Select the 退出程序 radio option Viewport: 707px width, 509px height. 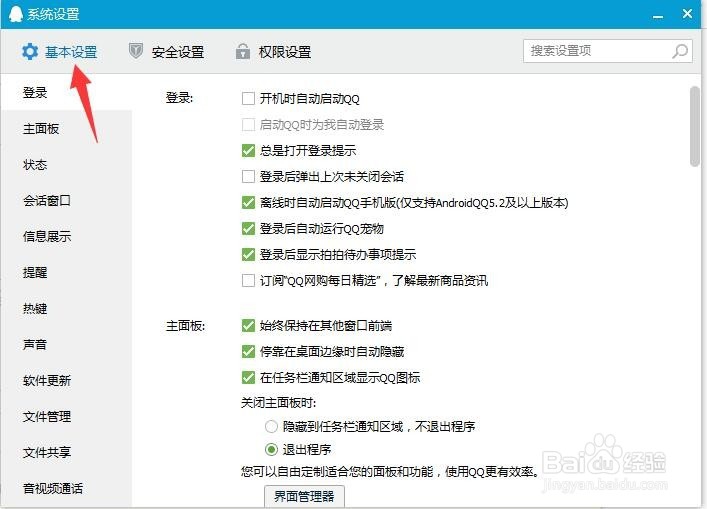(271, 449)
